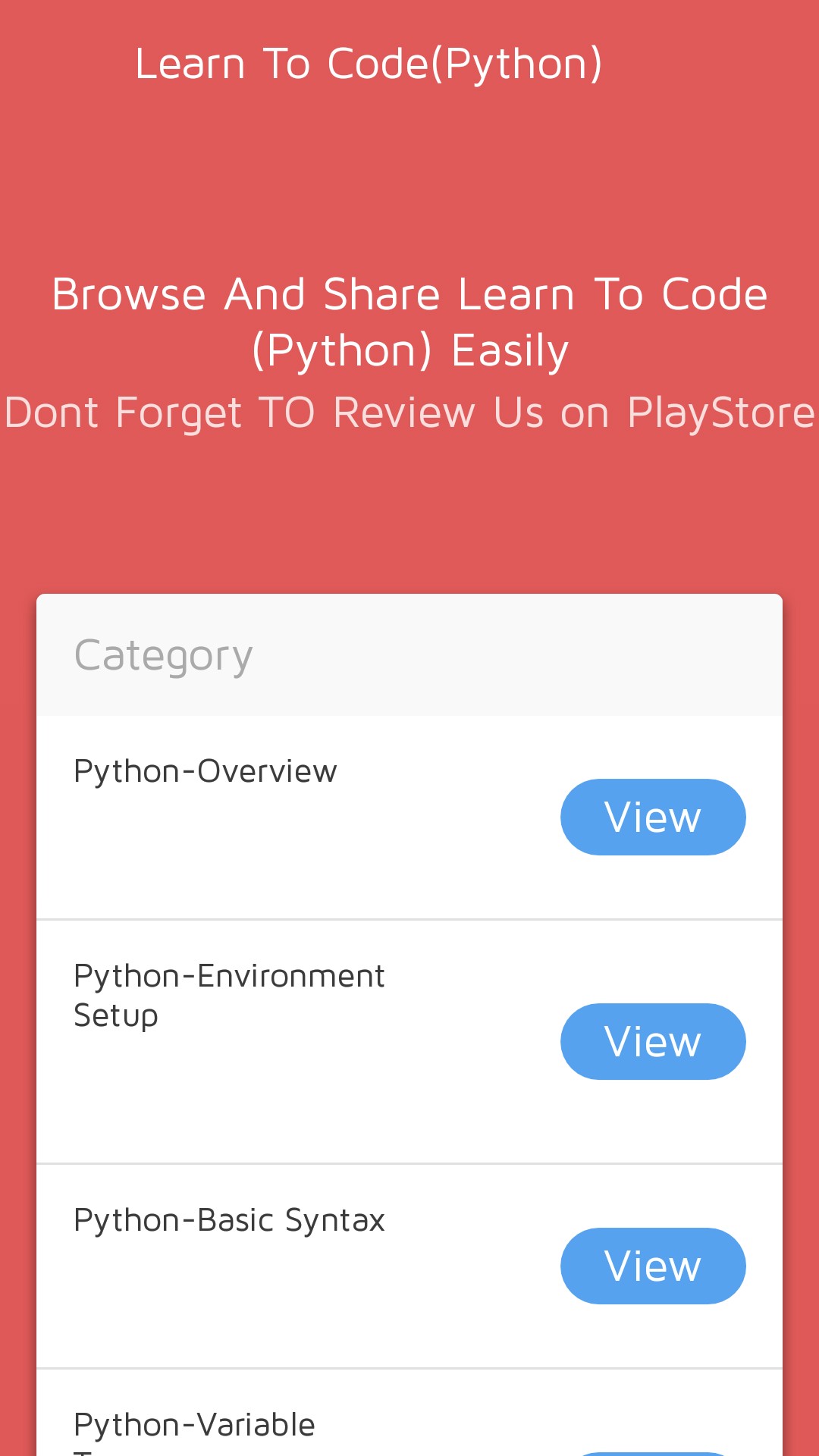Tap the Learn To Code(Python) app title
The height and width of the screenshot is (1456, 819).
(x=369, y=64)
